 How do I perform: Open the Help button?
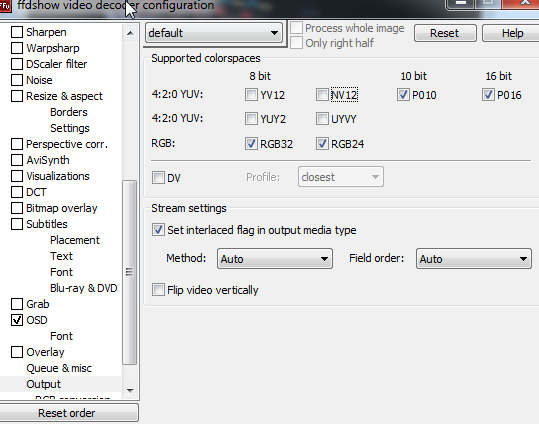(x=512, y=33)
